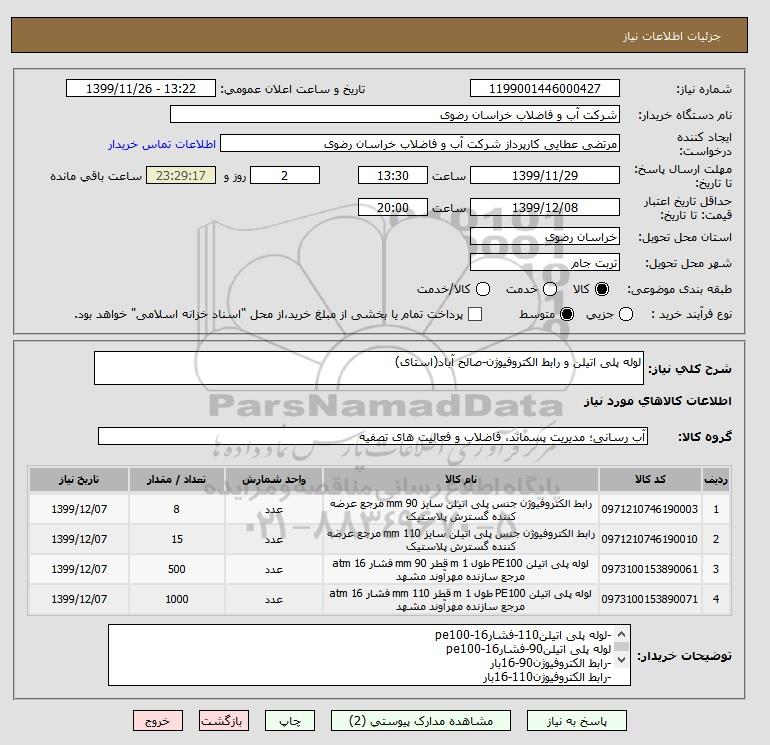The image size is (770, 745).
Task: Select the کالا/خدمت radio button
Action: [483, 289]
